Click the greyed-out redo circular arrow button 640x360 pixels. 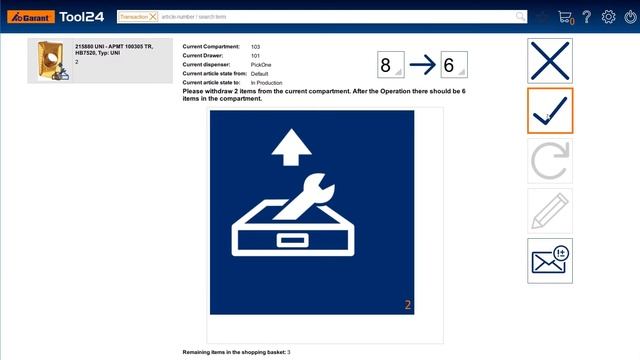[x=550, y=161]
